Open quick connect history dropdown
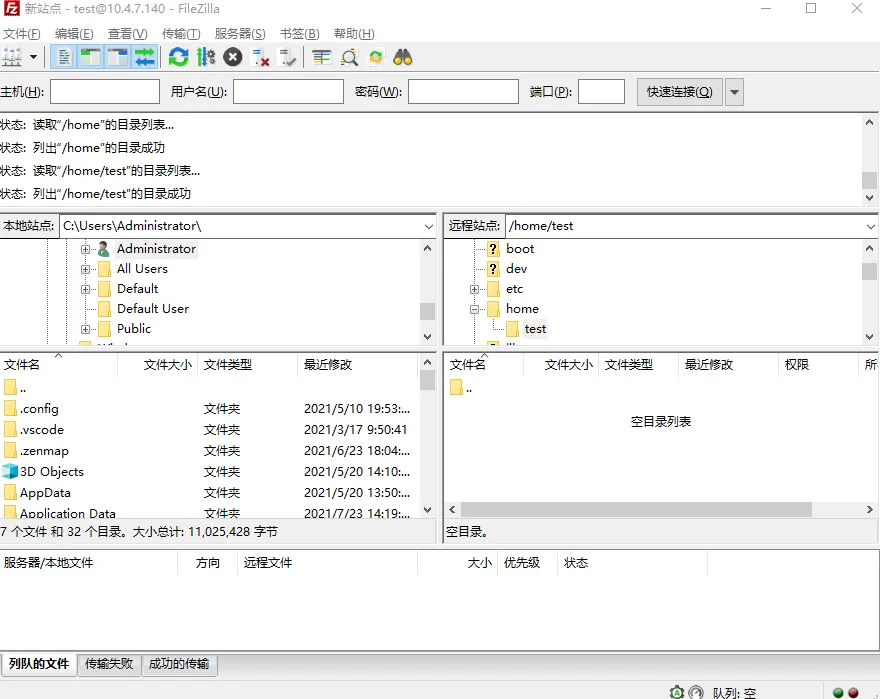880x699 pixels. [735, 92]
